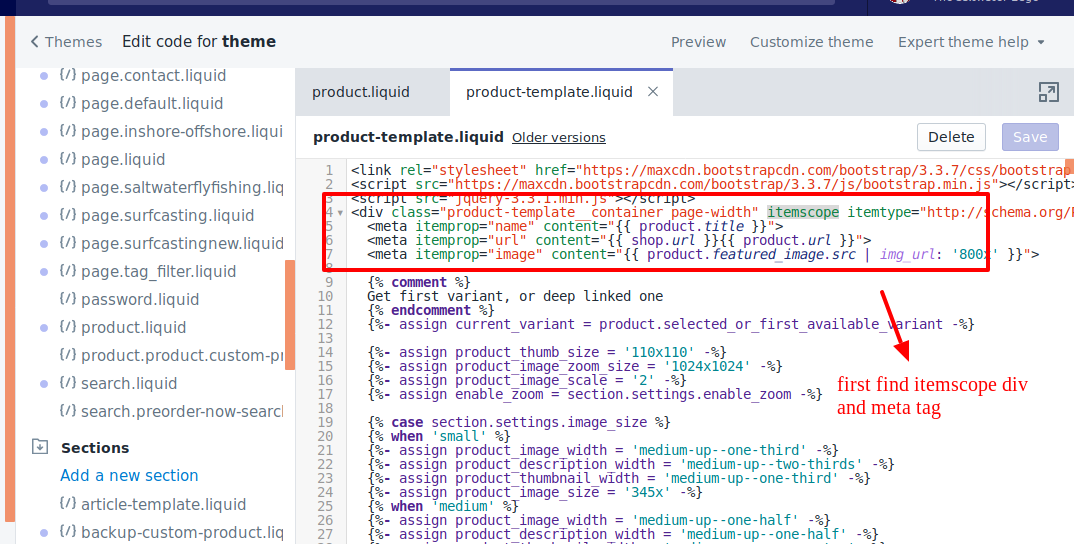Click liquid file icon beside page.inshore-offshore
This screenshot has height=544, width=1074.
point(67,131)
